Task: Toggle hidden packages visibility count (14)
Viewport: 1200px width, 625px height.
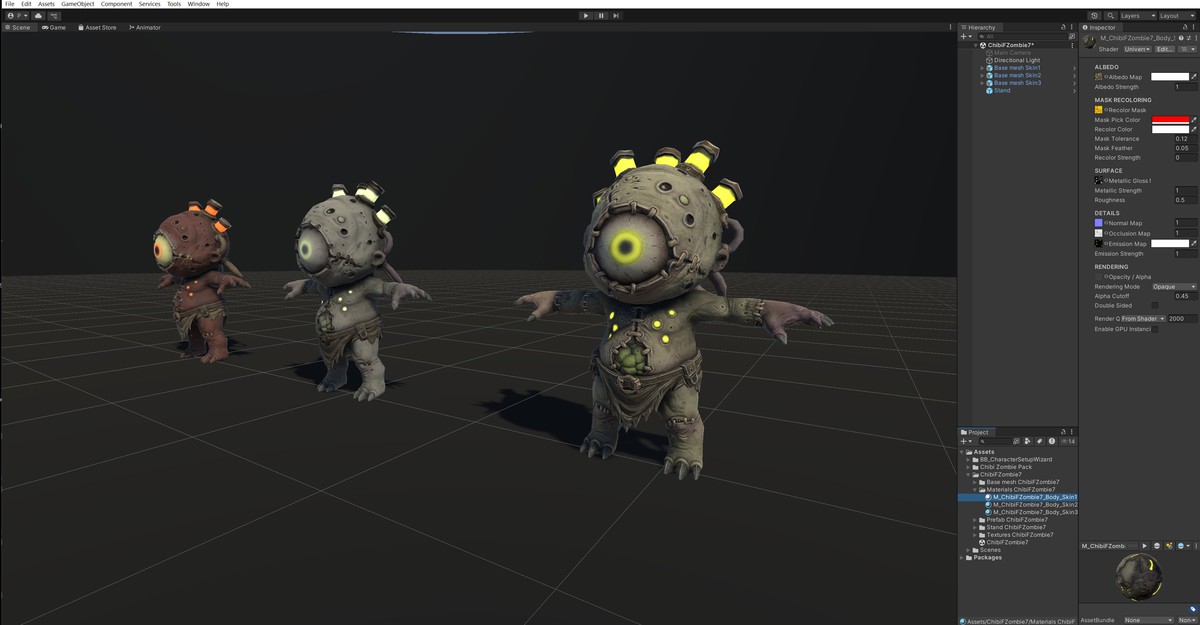Action: (x=1067, y=441)
